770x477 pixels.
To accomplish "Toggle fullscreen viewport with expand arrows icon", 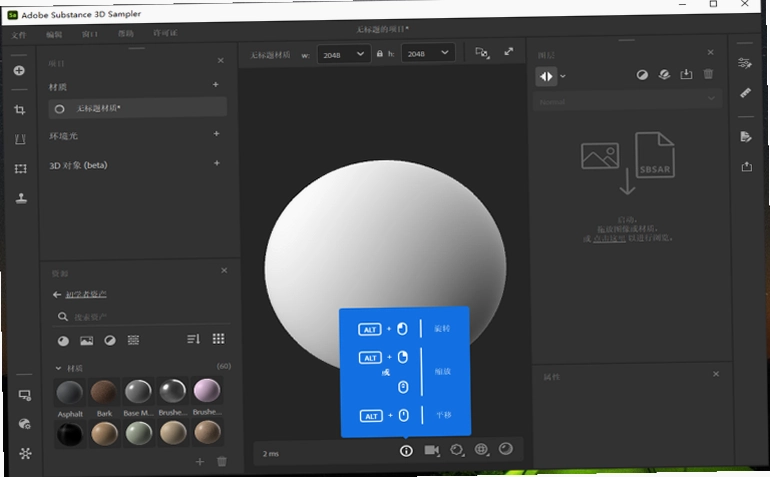I will pos(509,52).
